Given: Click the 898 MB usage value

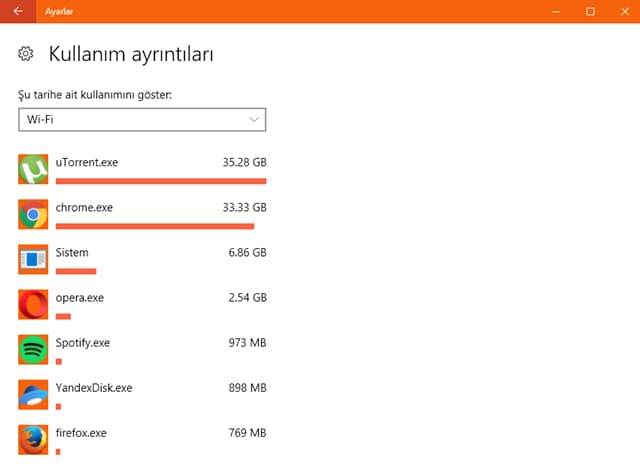Looking at the screenshot, I should click(247, 388).
